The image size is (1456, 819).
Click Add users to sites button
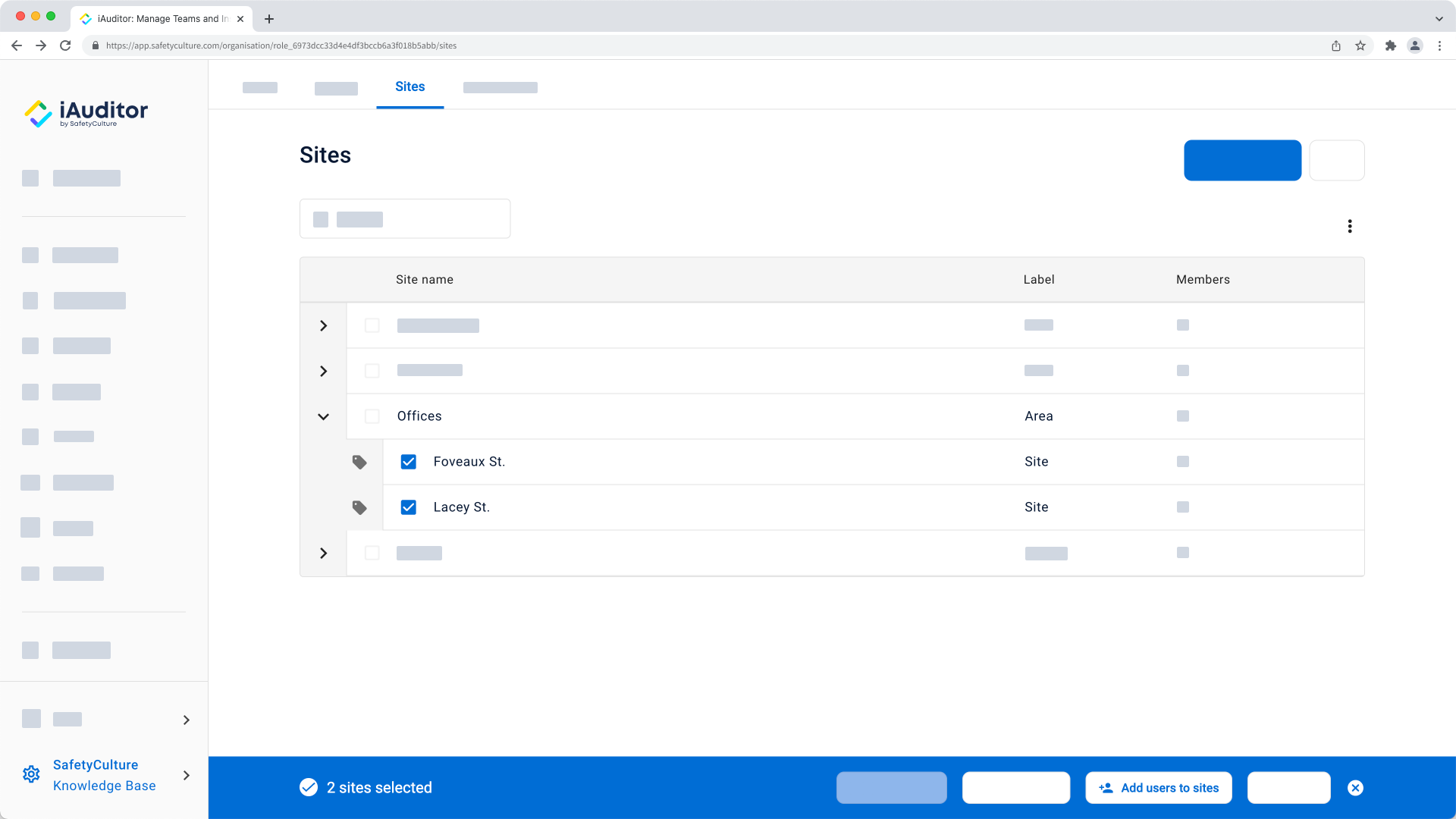[x=1158, y=788]
